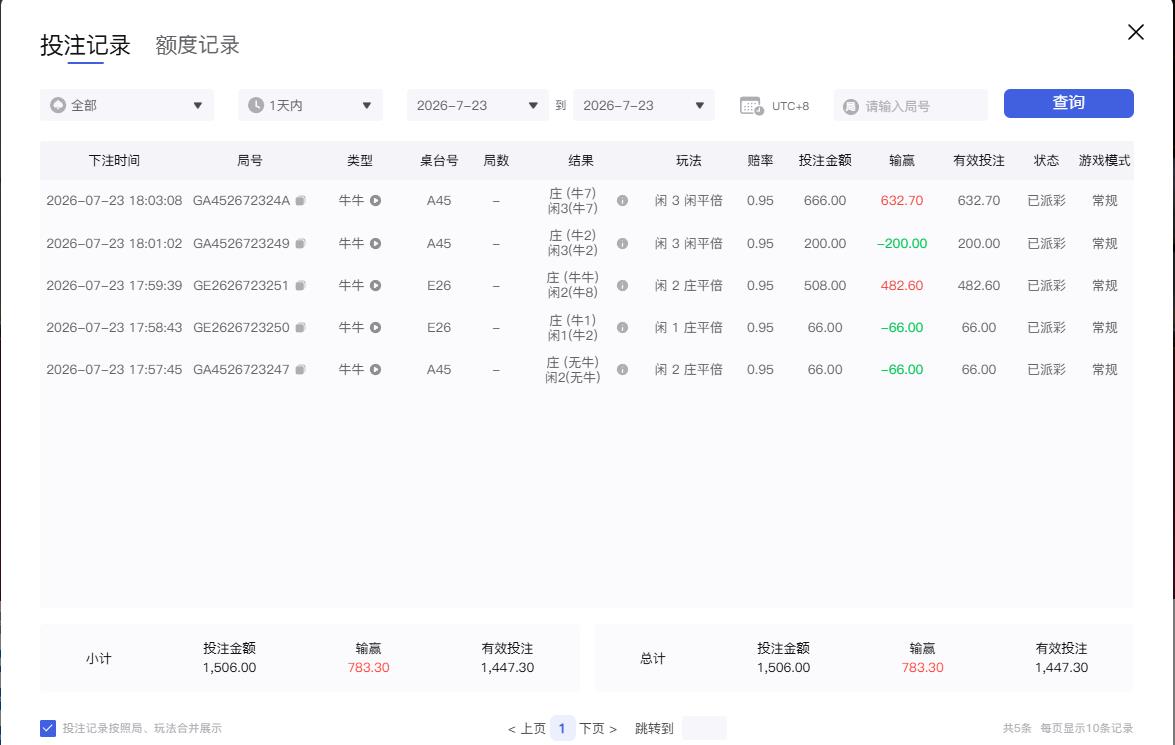Image resolution: width=1175 pixels, height=745 pixels.
Task: Open the start date 2026-7-23 dropdown
Action: tap(477, 105)
